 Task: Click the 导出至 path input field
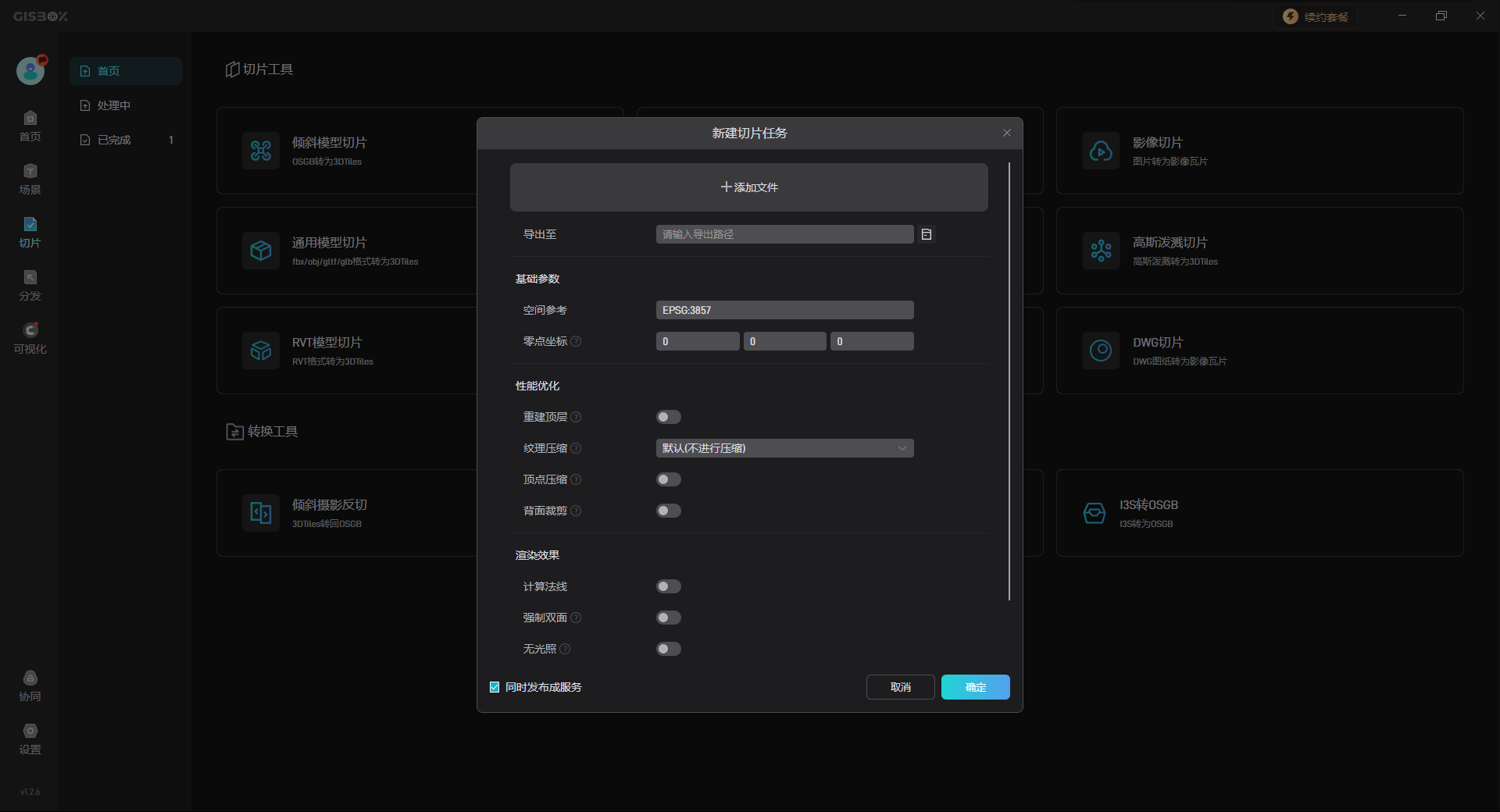tap(784, 234)
